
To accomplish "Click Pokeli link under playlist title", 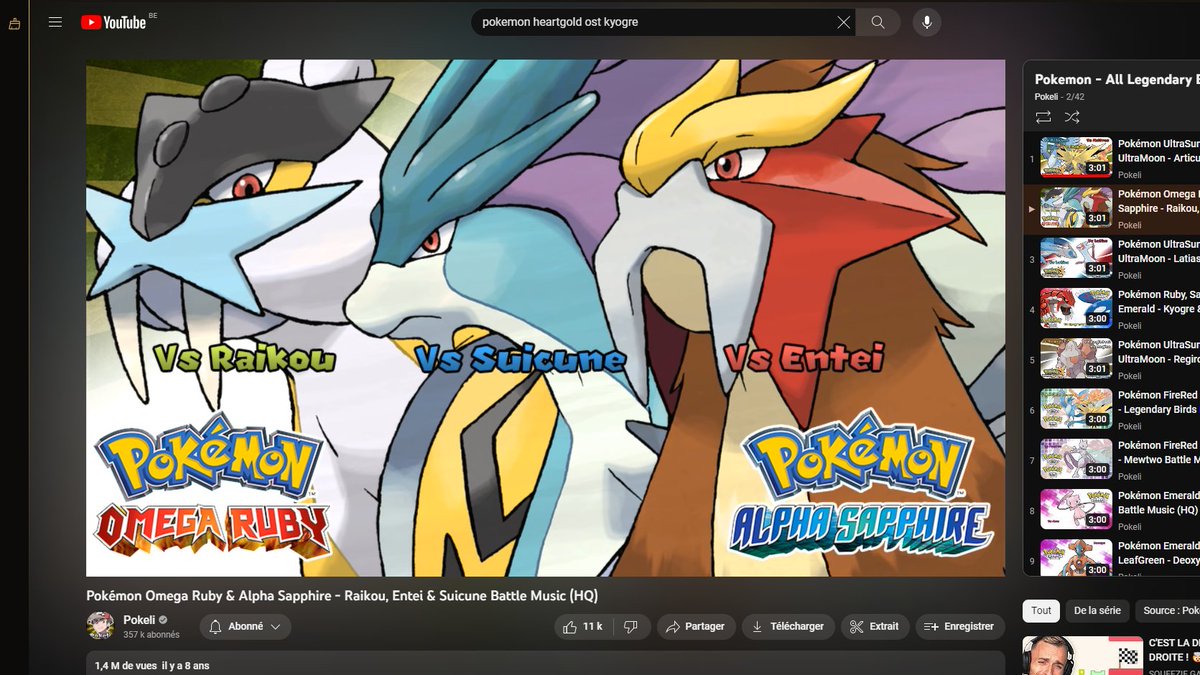I will tap(1046, 97).
